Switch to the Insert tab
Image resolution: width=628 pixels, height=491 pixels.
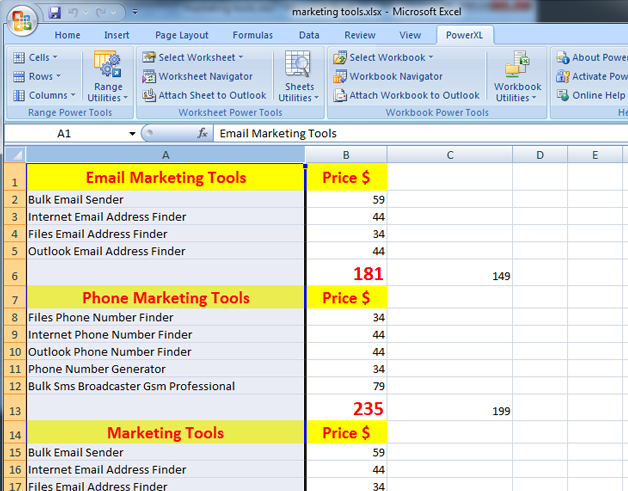tap(117, 35)
